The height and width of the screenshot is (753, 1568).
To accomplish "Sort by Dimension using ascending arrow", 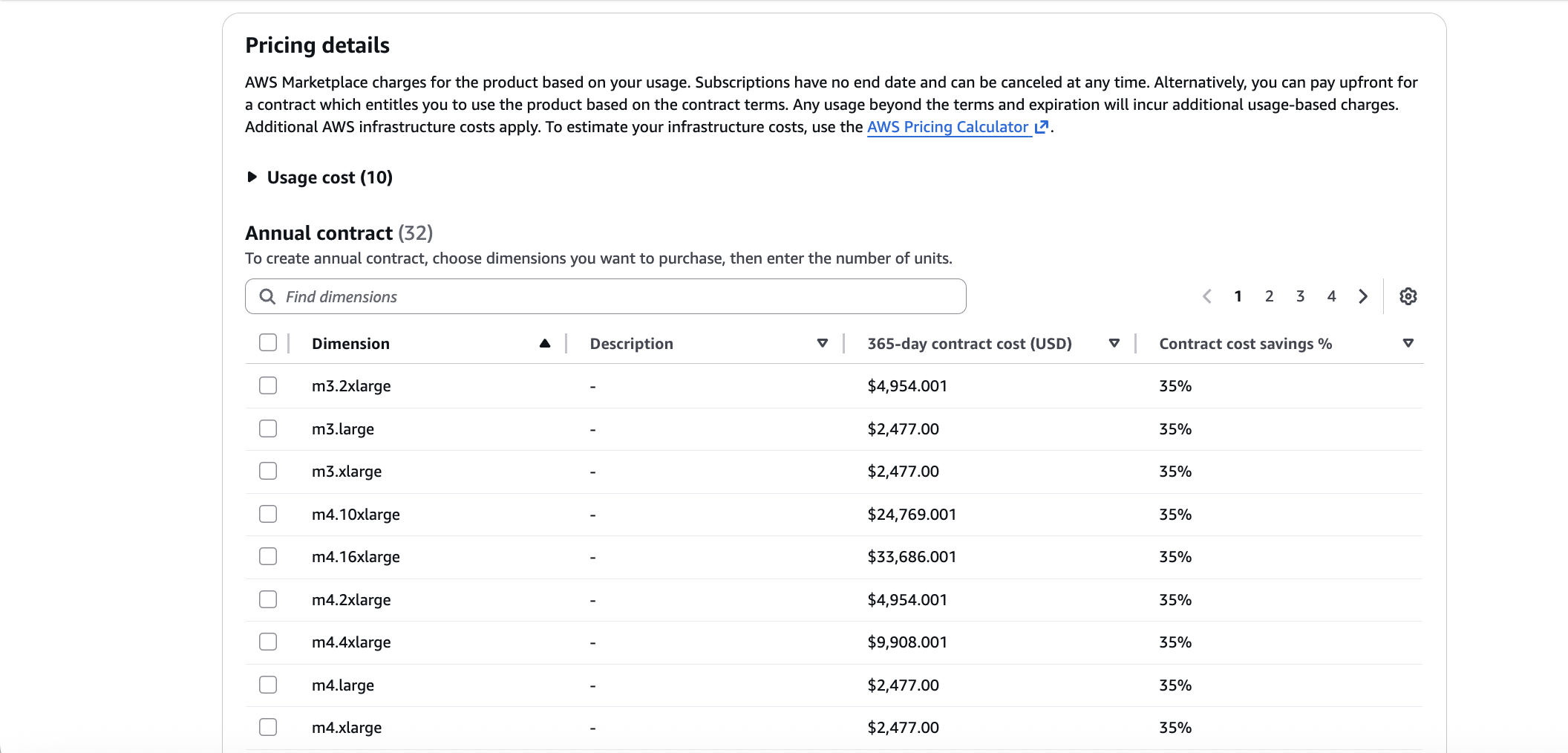I will tap(545, 343).
